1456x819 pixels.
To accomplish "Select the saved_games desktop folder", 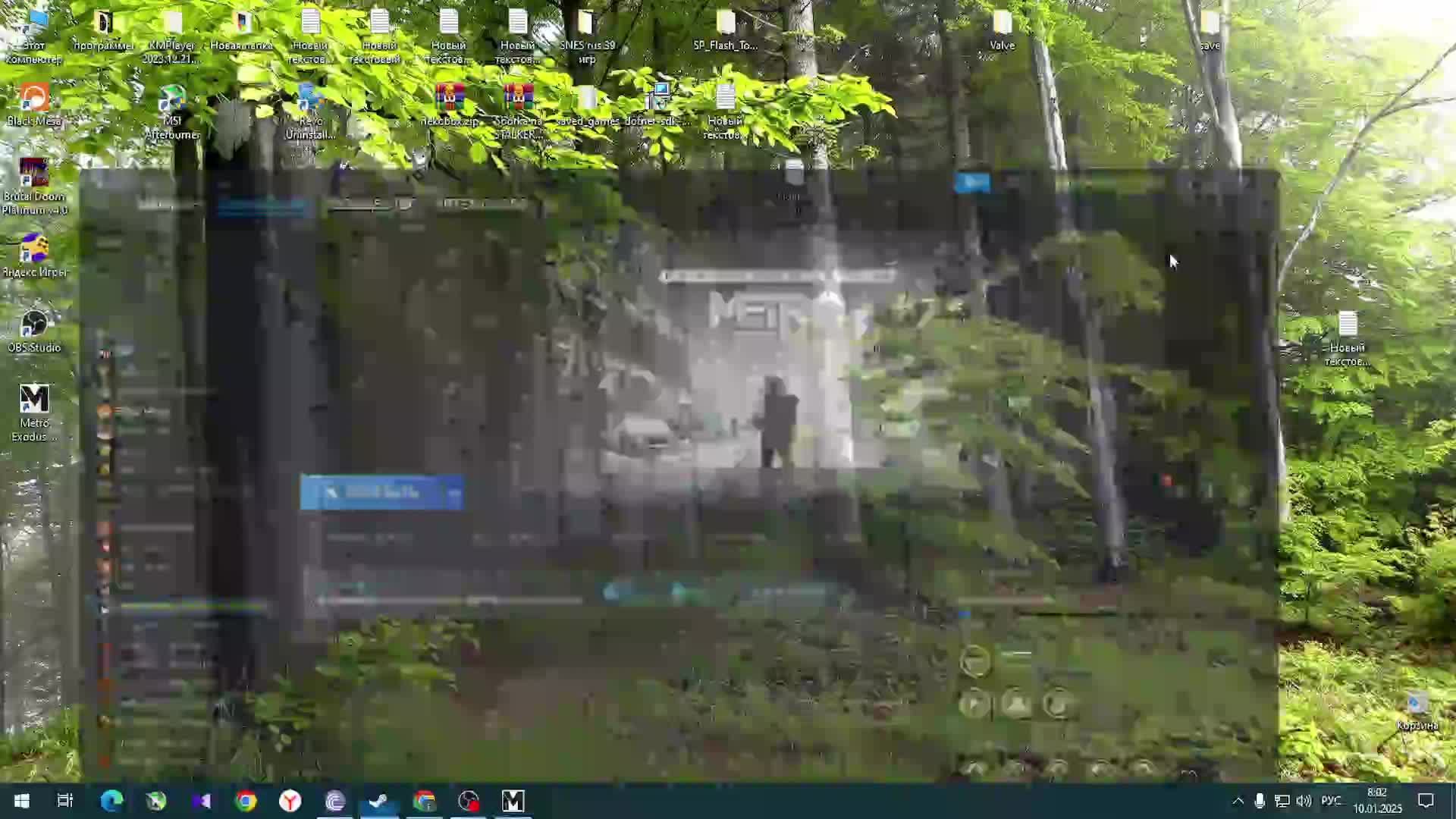I will coord(587,105).
